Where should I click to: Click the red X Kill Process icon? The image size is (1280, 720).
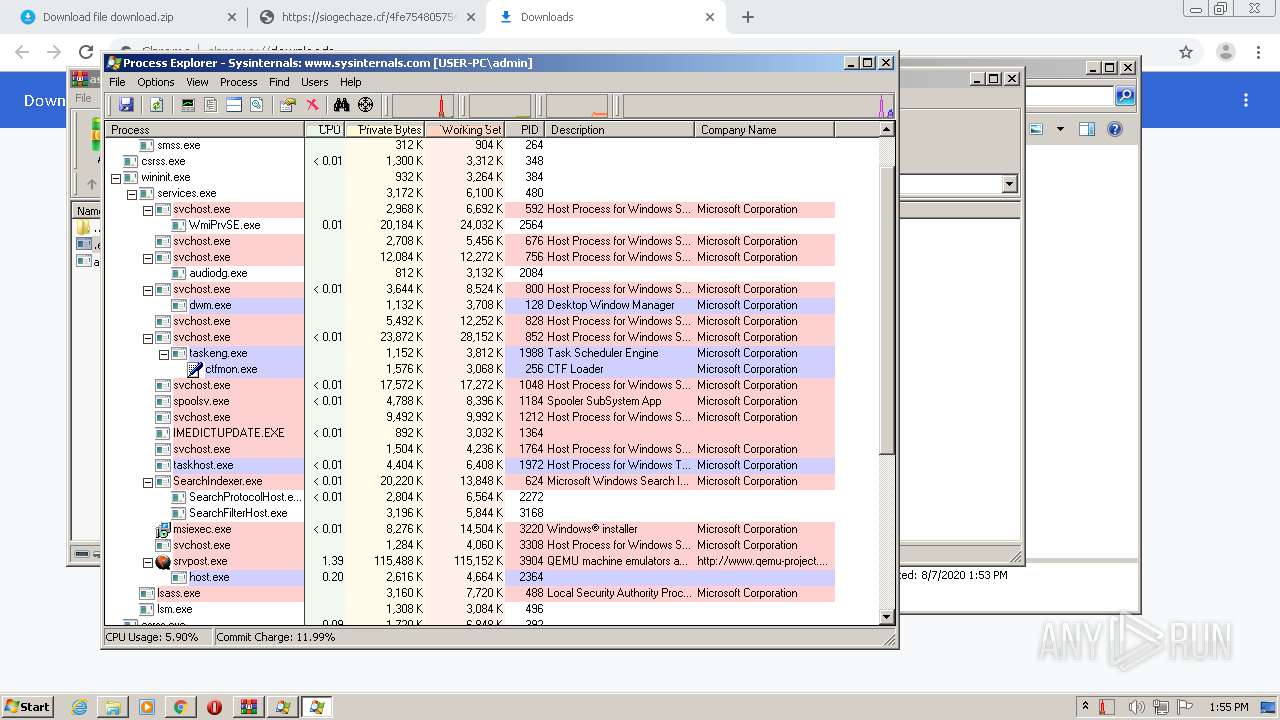coord(312,105)
